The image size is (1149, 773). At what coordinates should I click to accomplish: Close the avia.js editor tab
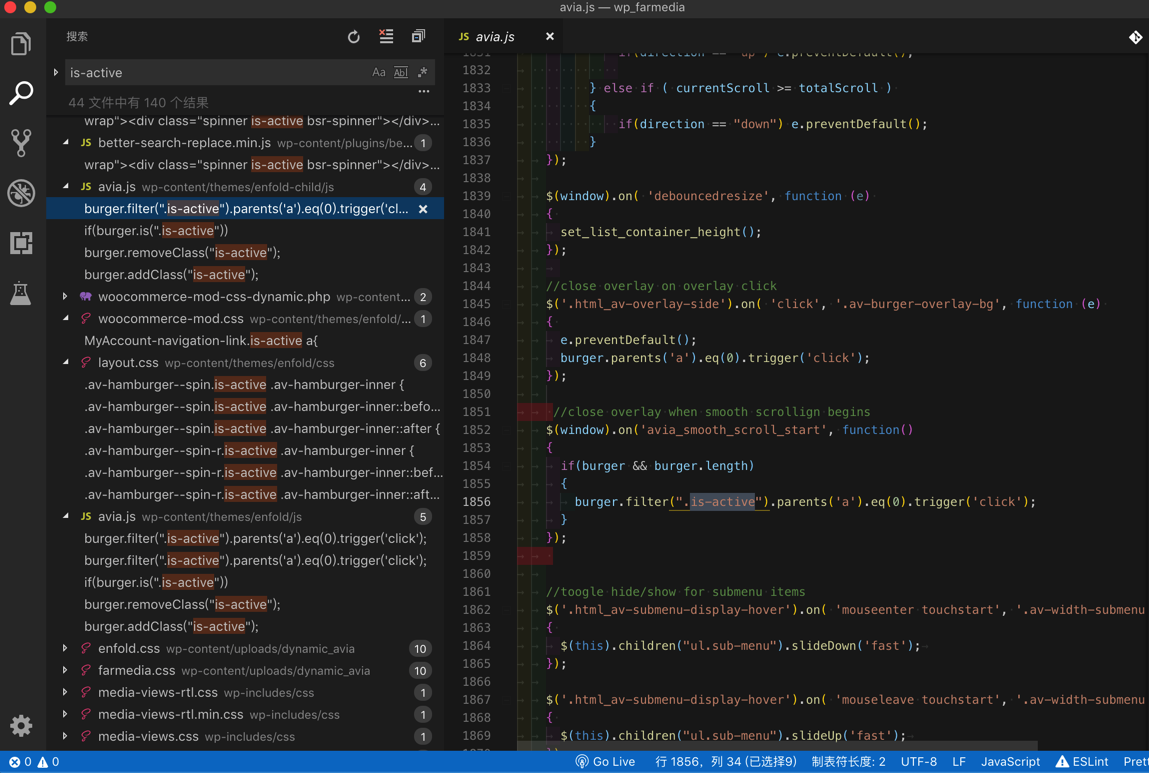coord(550,37)
